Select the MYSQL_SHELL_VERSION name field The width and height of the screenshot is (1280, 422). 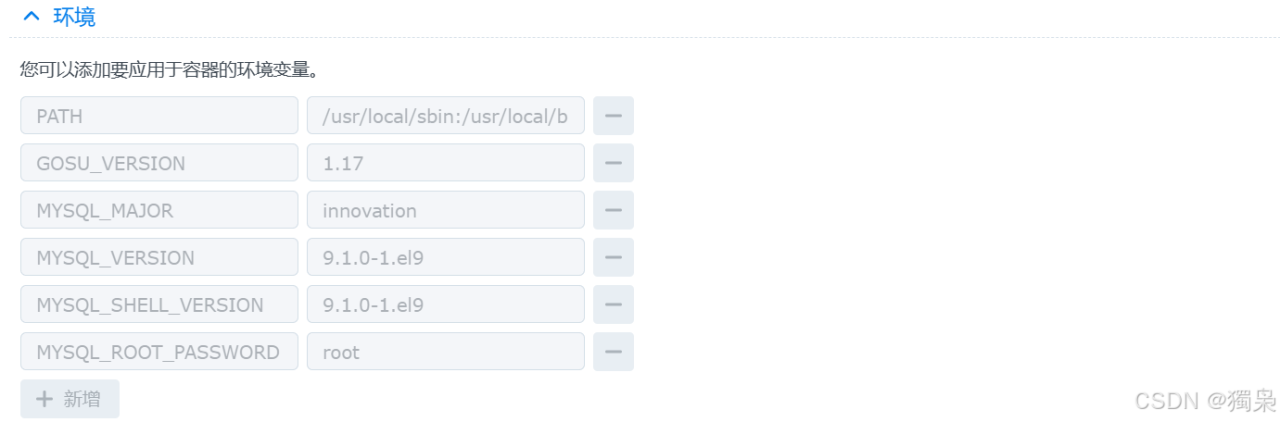(159, 304)
